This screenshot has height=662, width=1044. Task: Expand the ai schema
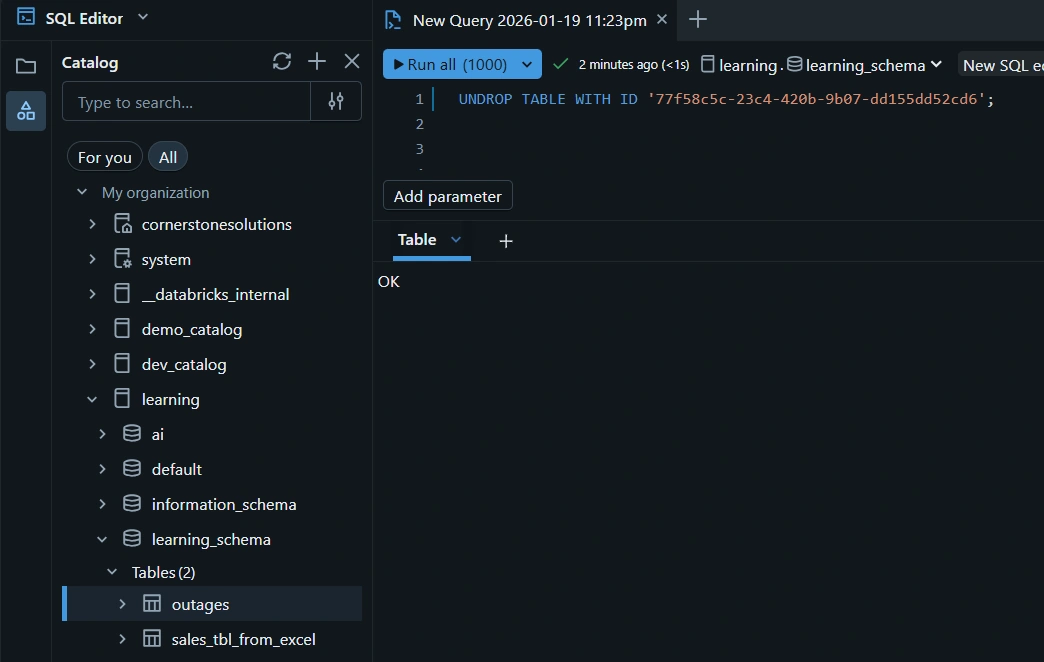pyautogui.click(x=103, y=434)
